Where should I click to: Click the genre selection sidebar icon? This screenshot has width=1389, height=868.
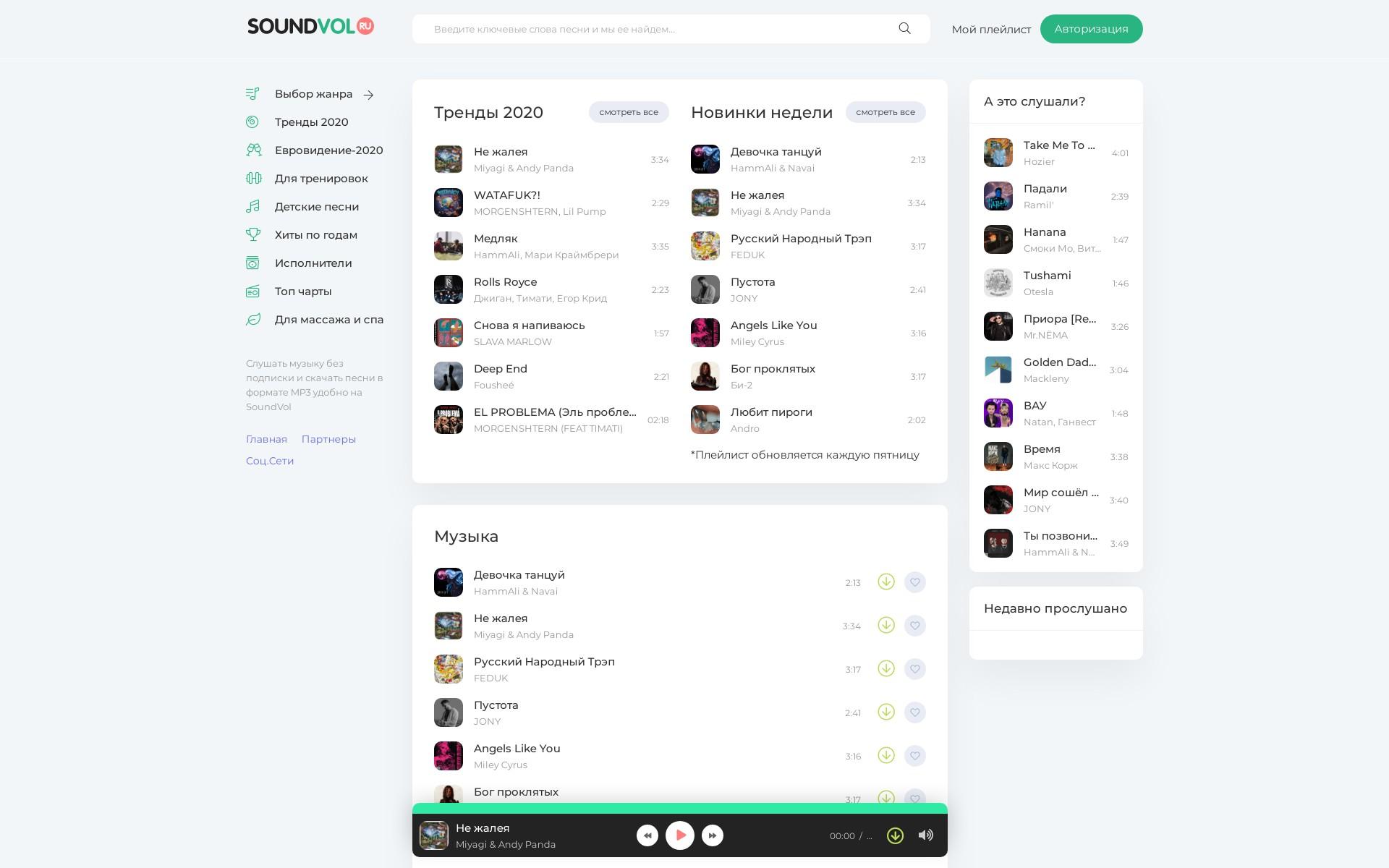point(252,93)
